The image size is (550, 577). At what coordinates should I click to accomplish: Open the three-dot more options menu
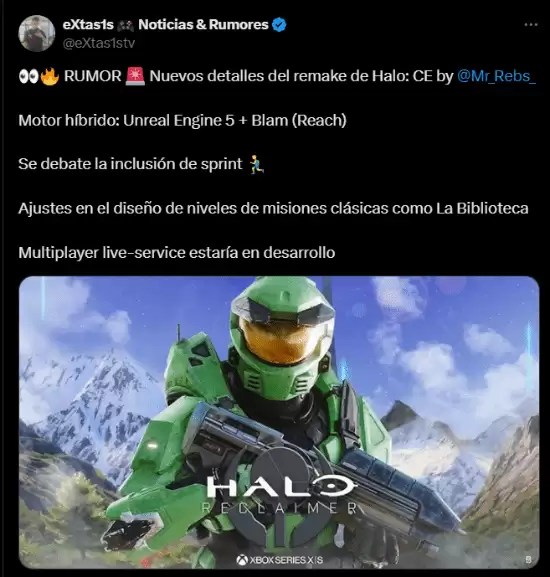(531, 25)
